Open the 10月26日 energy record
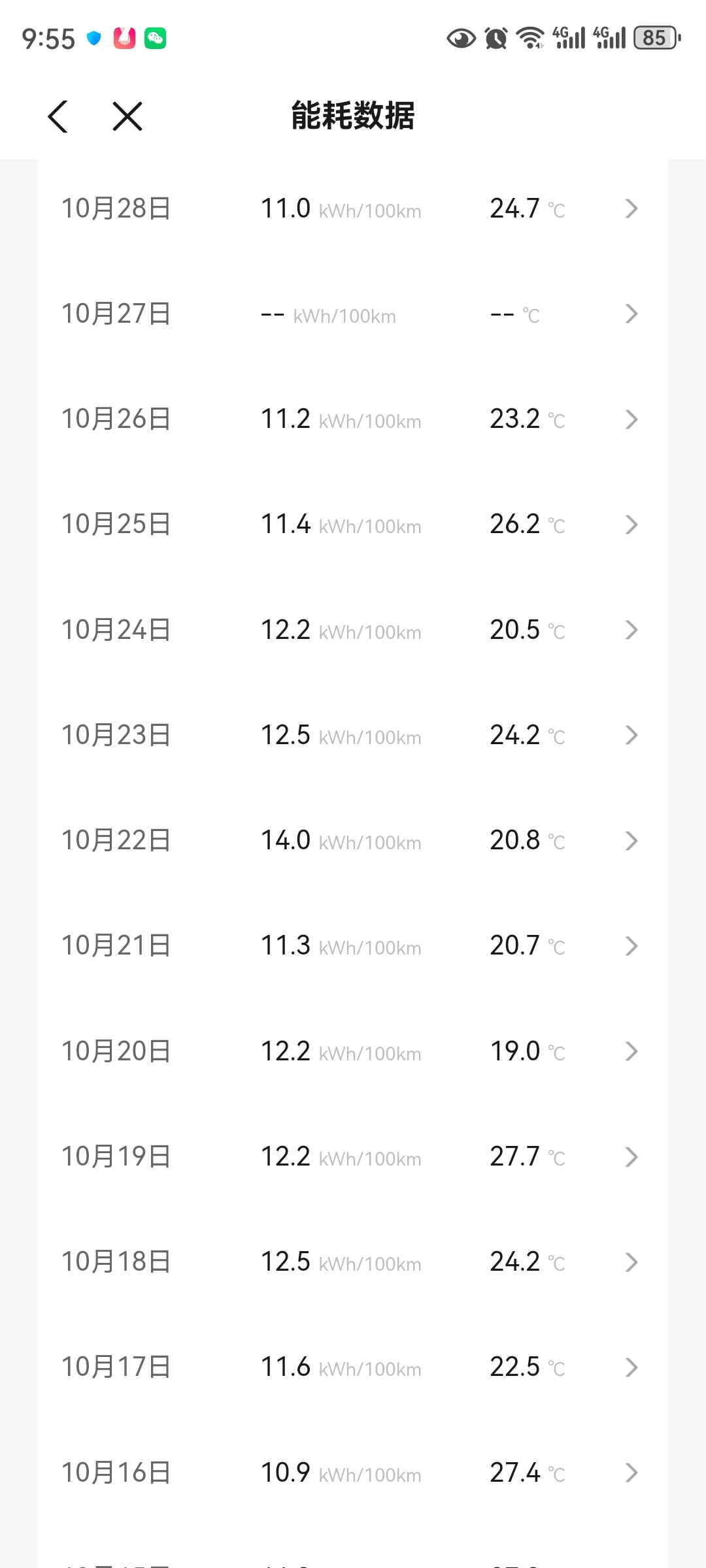 click(353, 419)
